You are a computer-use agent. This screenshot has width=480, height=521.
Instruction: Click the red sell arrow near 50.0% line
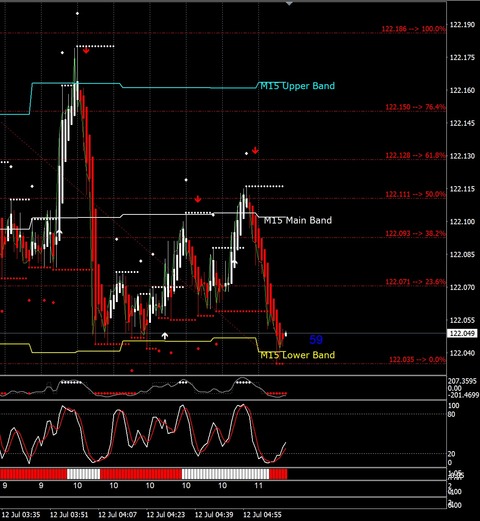(198, 199)
